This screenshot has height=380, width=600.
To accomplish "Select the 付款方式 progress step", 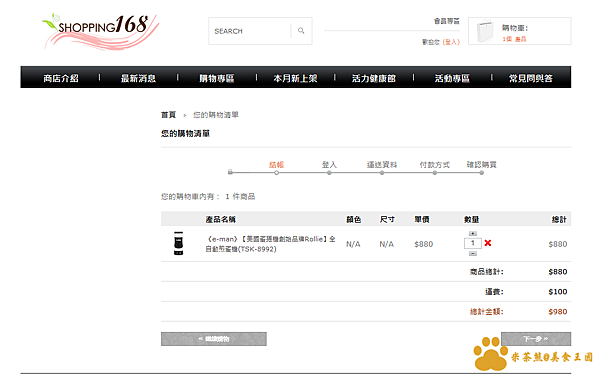I will [435, 165].
